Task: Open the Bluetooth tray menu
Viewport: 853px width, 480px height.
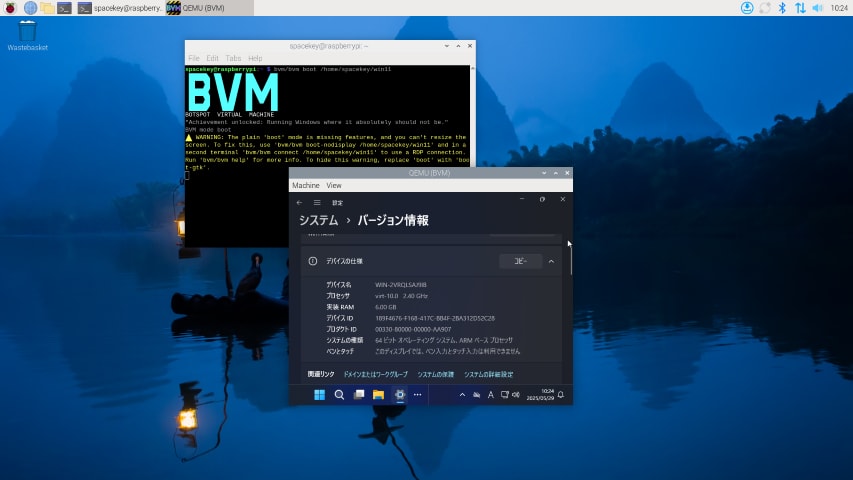Action: click(x=782, y=8)
